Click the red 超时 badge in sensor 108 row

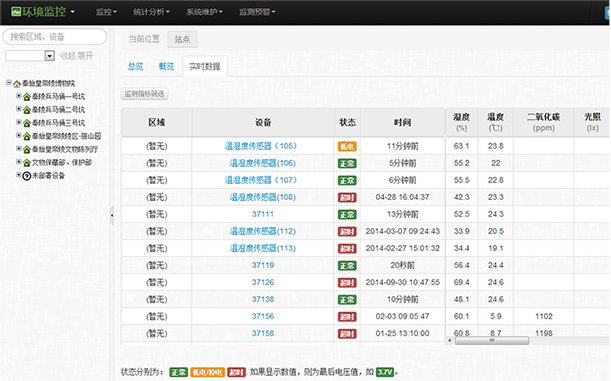[347, 198]
